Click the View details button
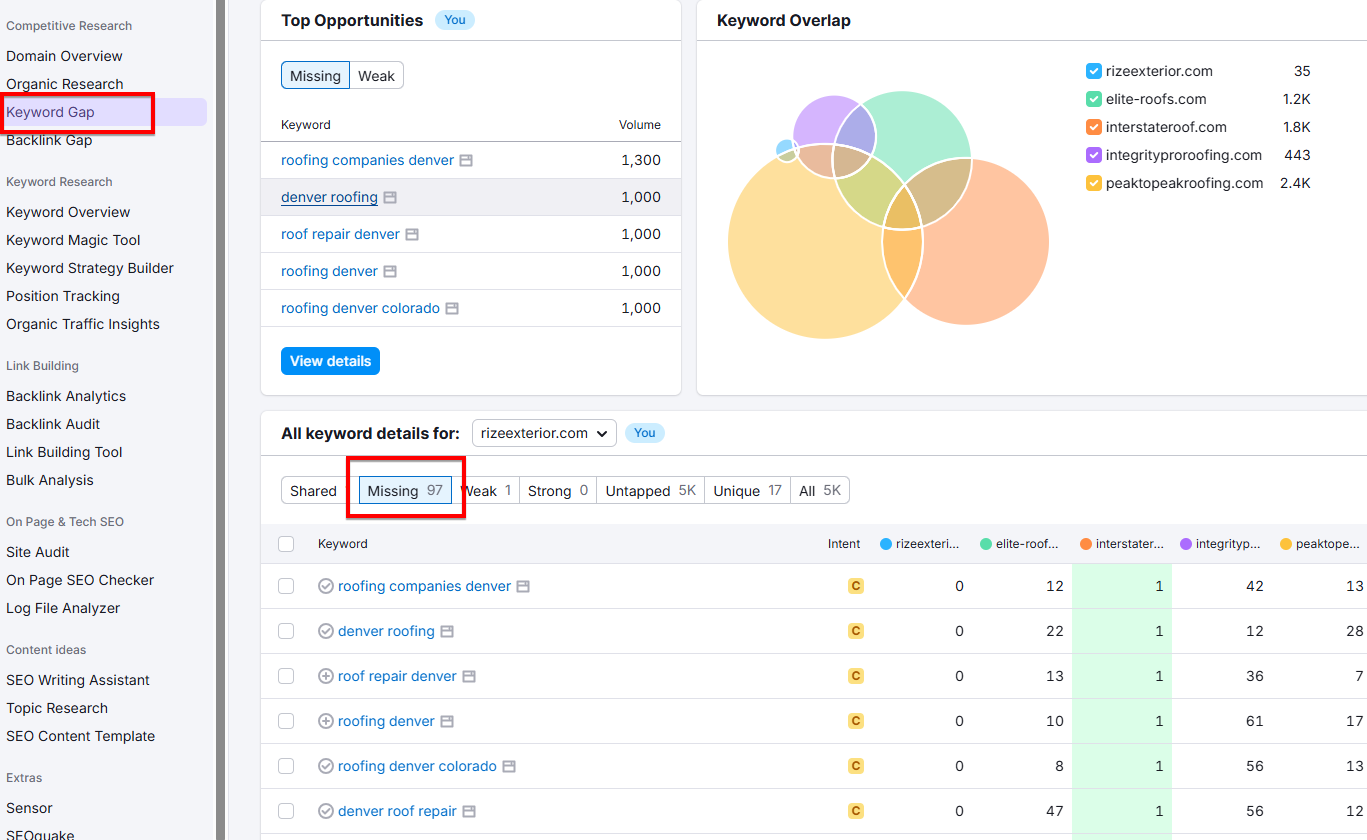This screenshot has height=840, width=1367. coord(330,361)
